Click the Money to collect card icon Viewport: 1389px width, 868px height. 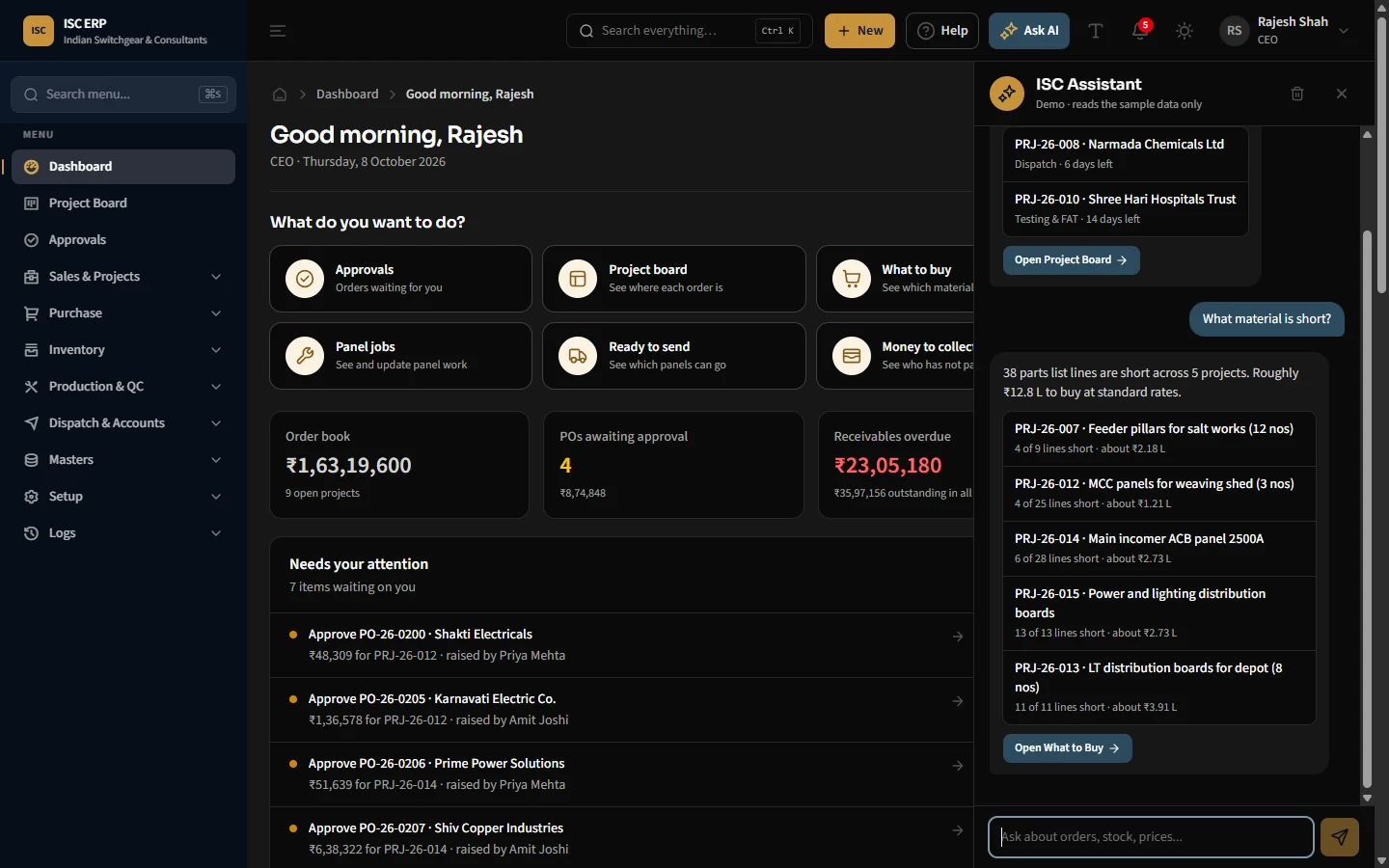tap(852, 356)
